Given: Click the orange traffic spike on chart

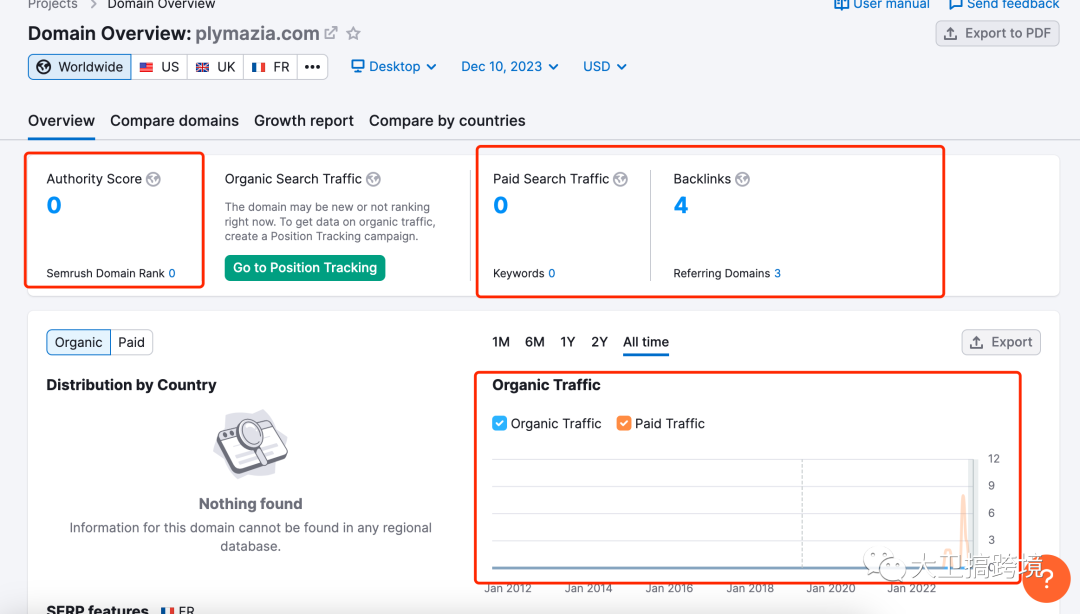Looking at the screenshot, I should click(x=964, y=529).
